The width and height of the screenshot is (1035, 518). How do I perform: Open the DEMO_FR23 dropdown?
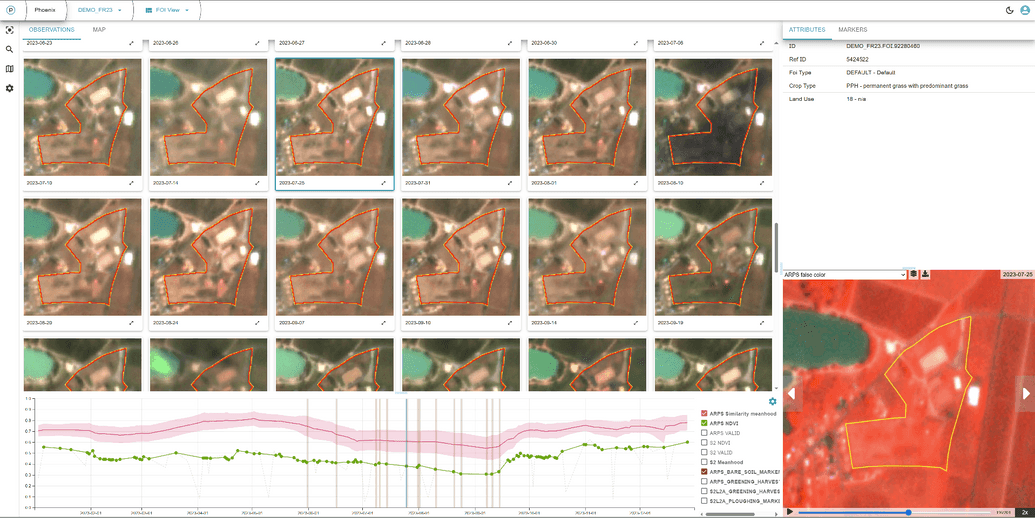(x=99, y=10)
